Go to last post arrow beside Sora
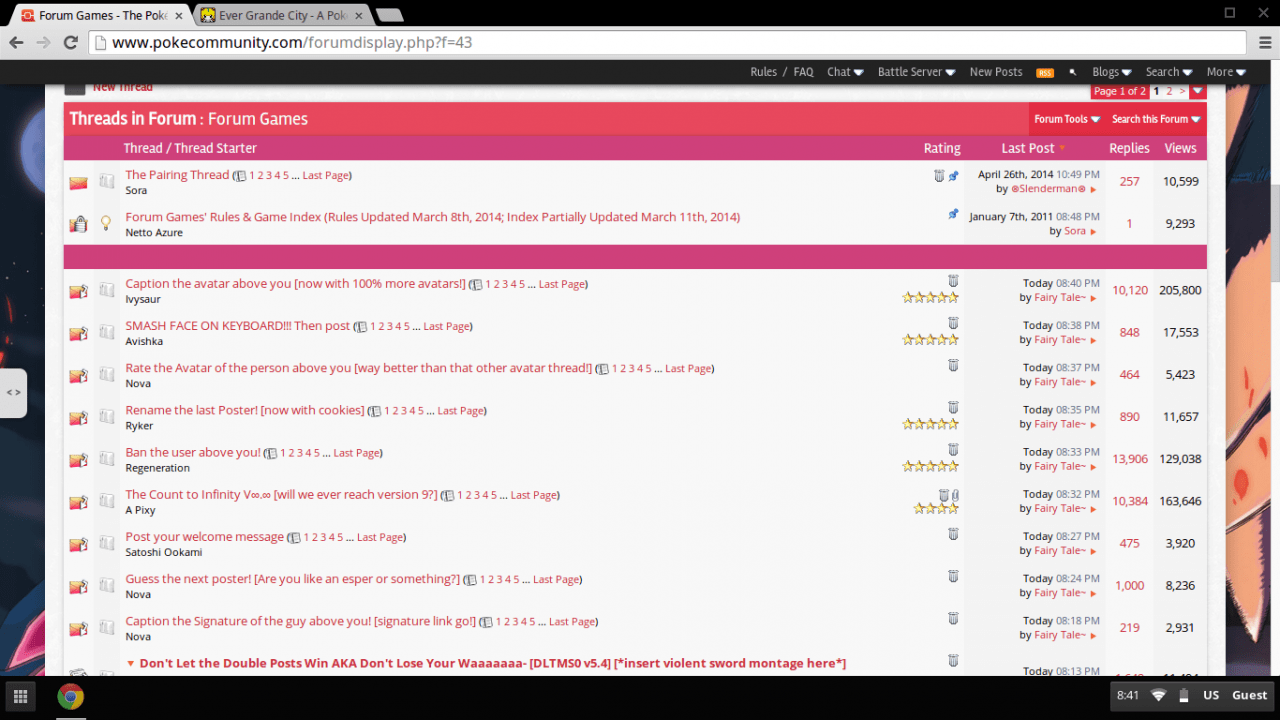The height and width of the screenshot is (720, 1280). (1093, 231)
